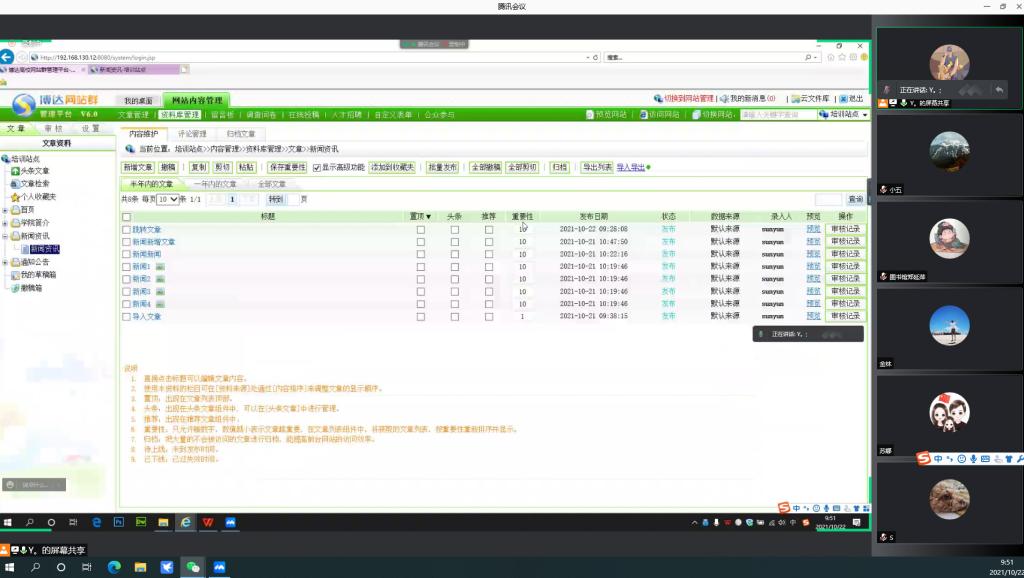The image size is (1024, 578).
Task: Click WeChat icon in the Windows taskbar
Action: pyautogui.click(x=193, y=567)
